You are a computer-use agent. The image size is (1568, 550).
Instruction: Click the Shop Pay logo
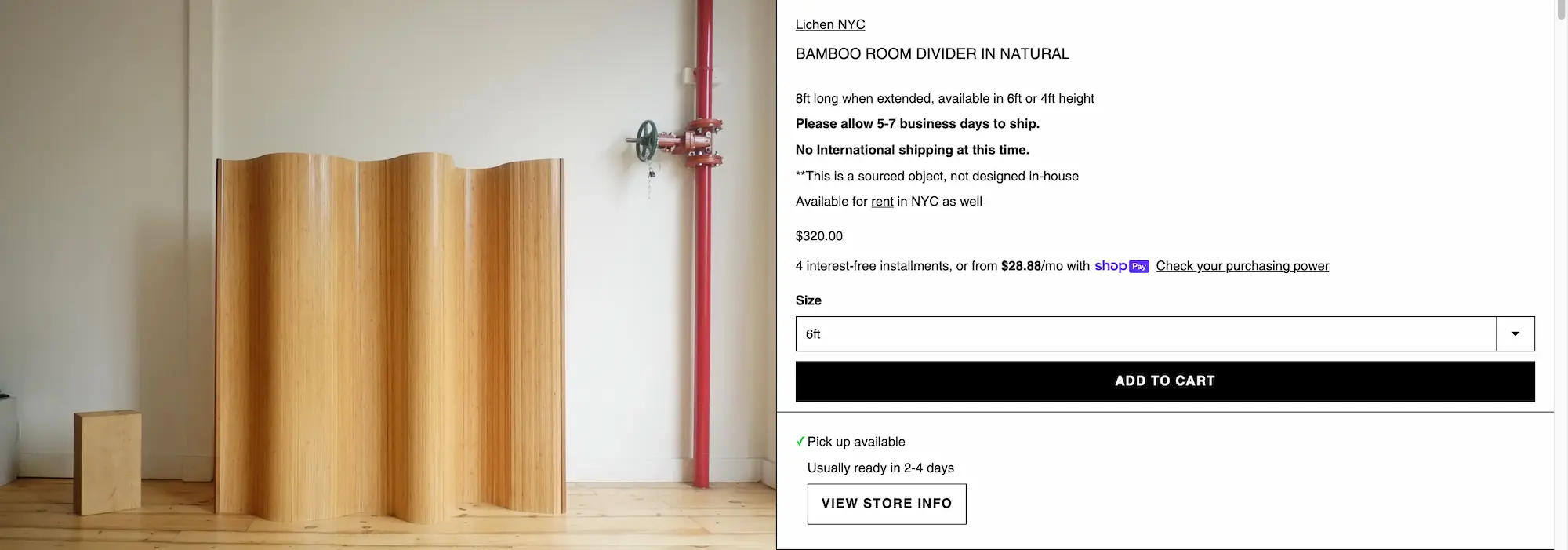point(1122,266)
